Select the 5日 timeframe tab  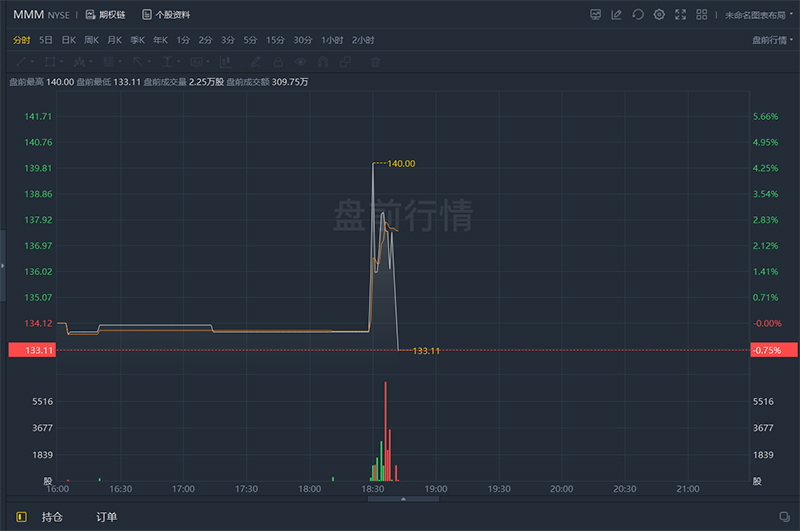tap(46, 40)
